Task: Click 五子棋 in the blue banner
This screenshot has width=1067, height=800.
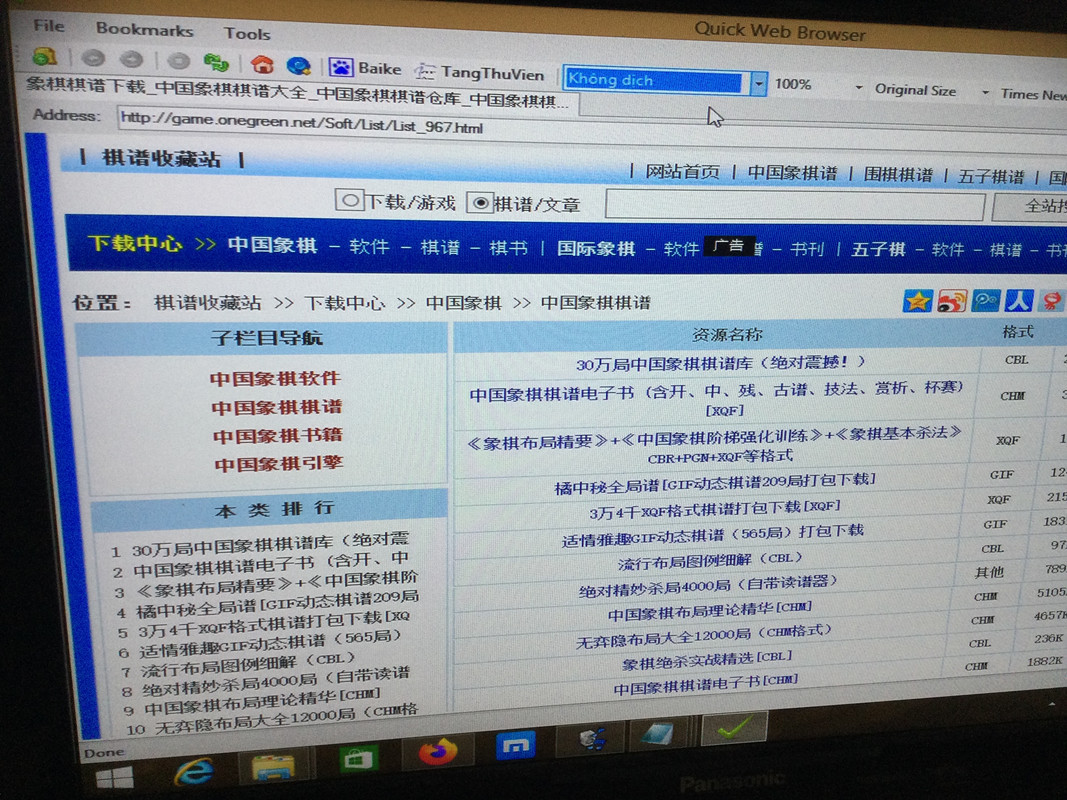Action: pyautogui.click(x=879, y=250)
